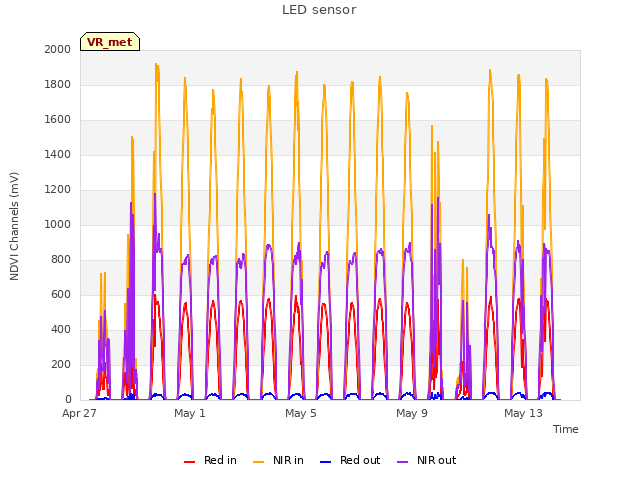
Task: Click the red swatch beside Red in
Action: 189,462
